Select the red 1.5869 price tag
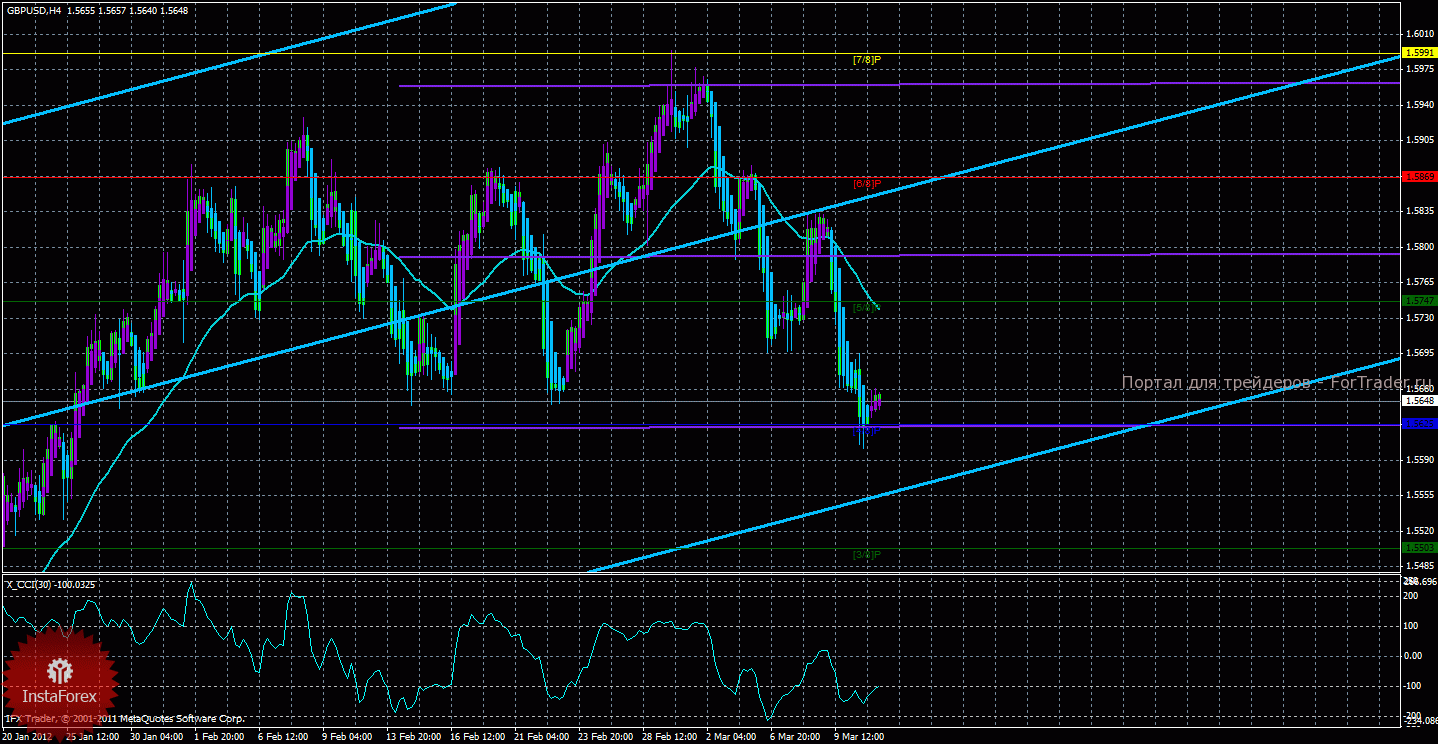The width and height of the screenshot is (1438, 744). [x=1419, y=176]
